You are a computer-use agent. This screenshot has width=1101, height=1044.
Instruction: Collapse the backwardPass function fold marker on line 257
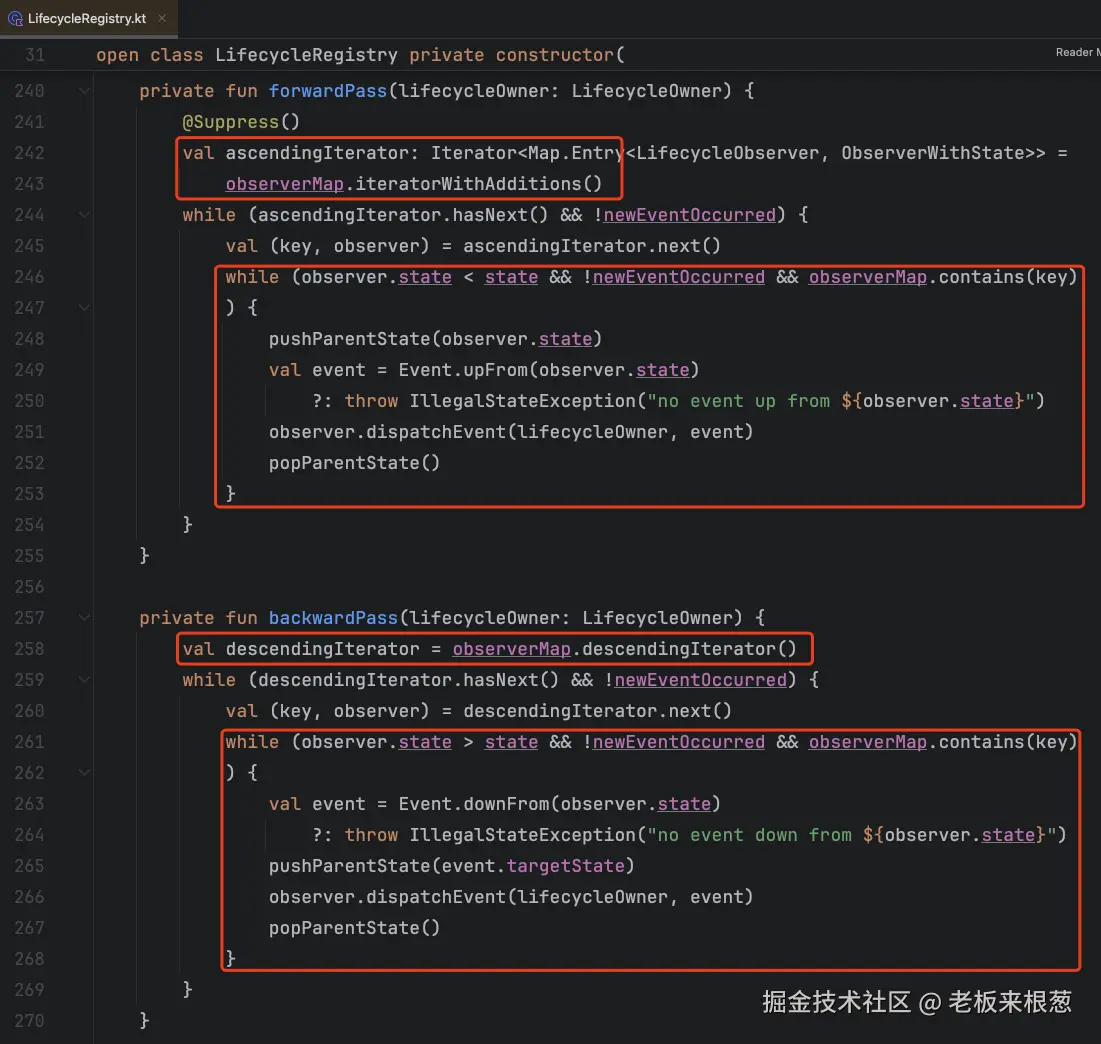pyautogui.click(x=84, y=618)
